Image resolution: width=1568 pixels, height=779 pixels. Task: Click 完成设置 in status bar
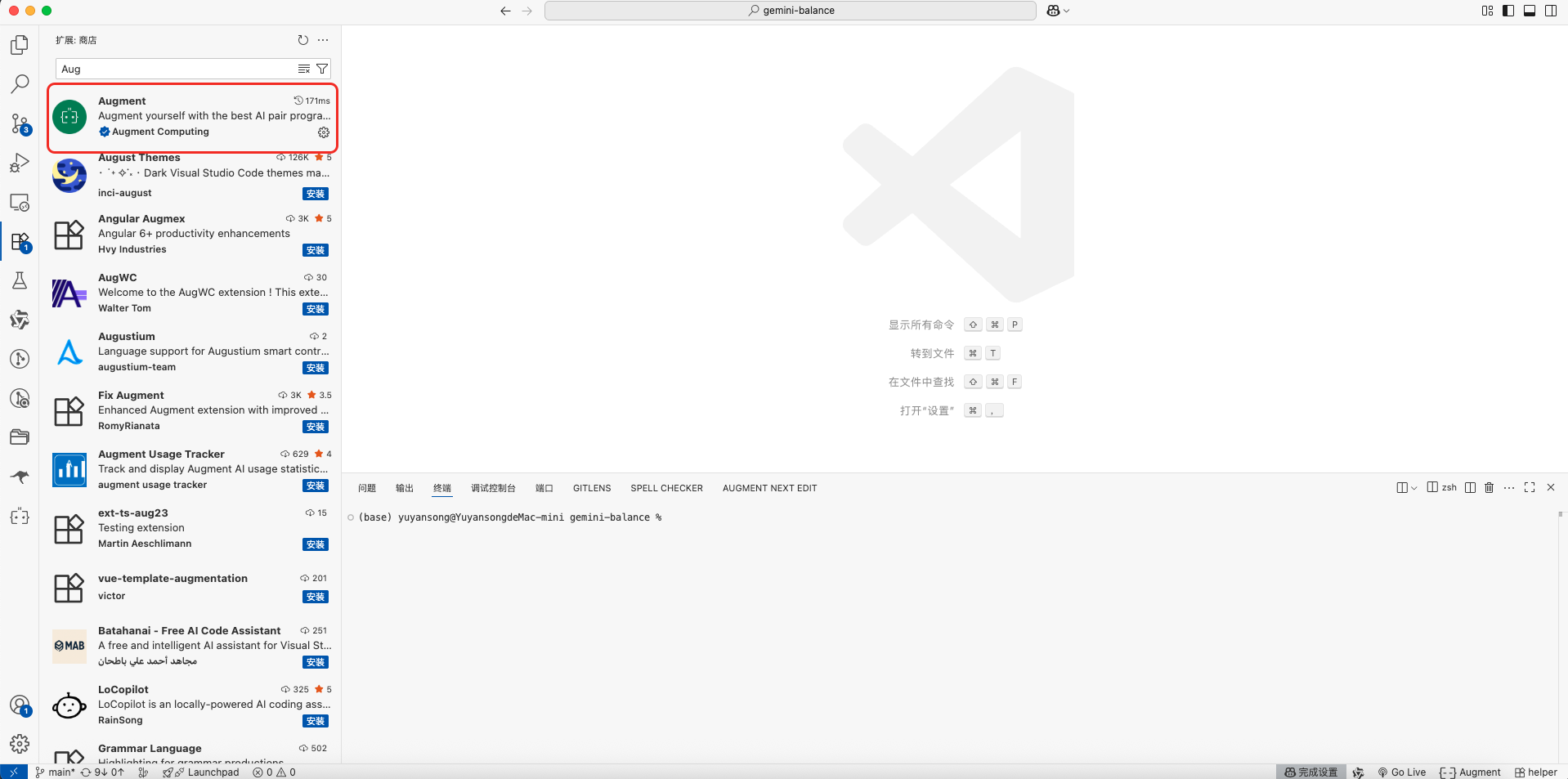click(1311, 772)
